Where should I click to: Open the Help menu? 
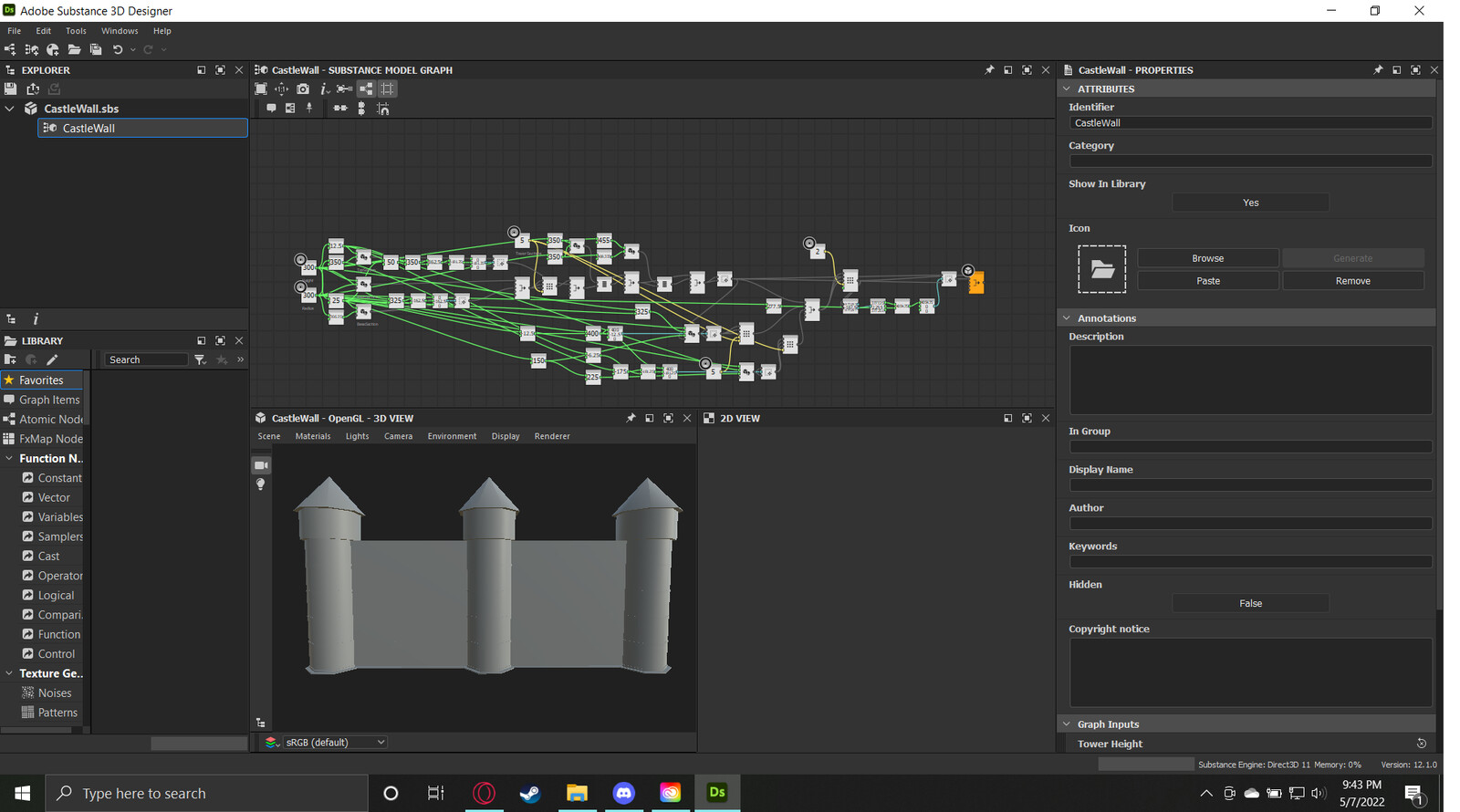pyautogui.click(x=162, y=31)
